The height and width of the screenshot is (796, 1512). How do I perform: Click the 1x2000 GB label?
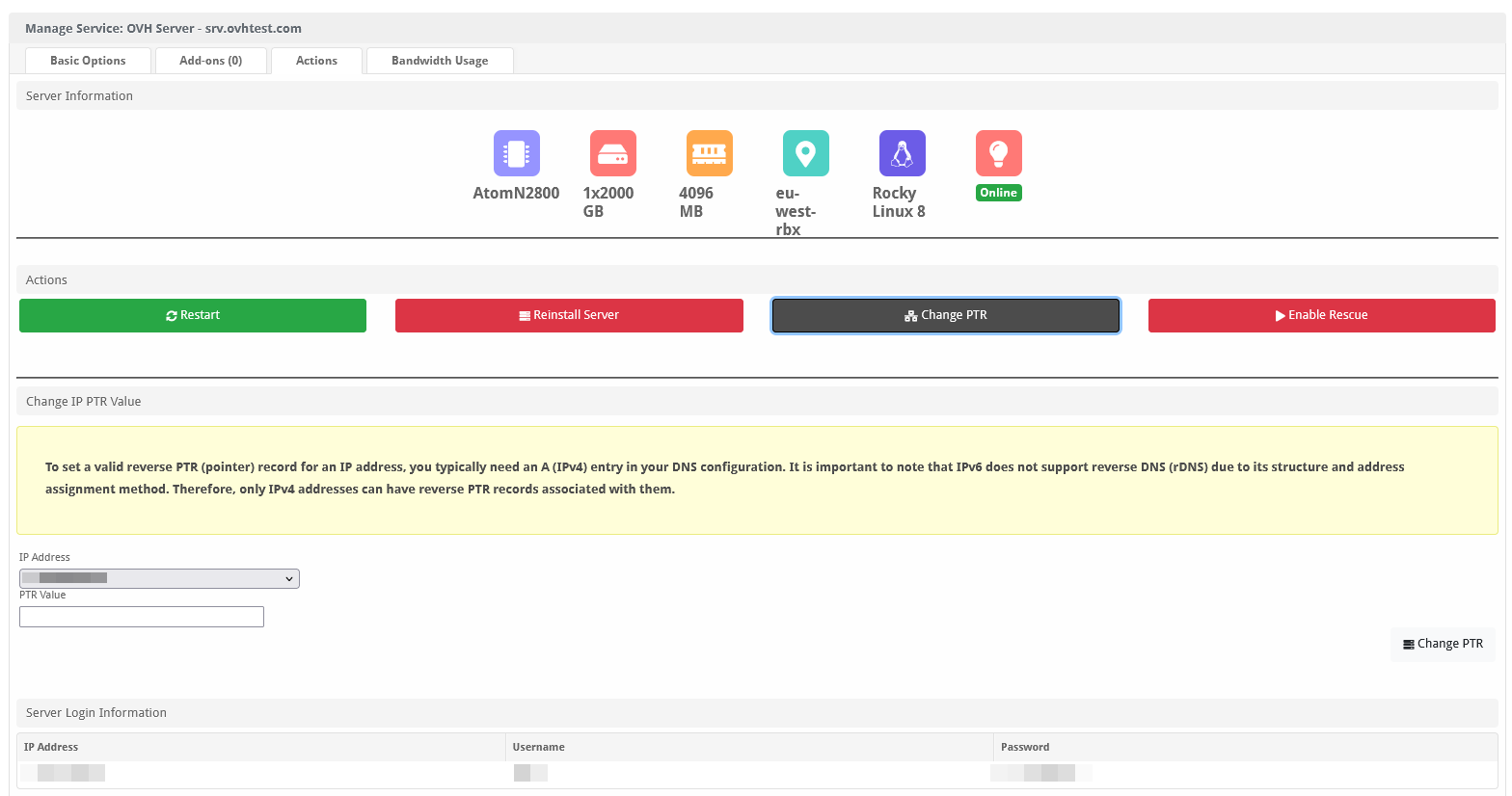tap(608, 202)
